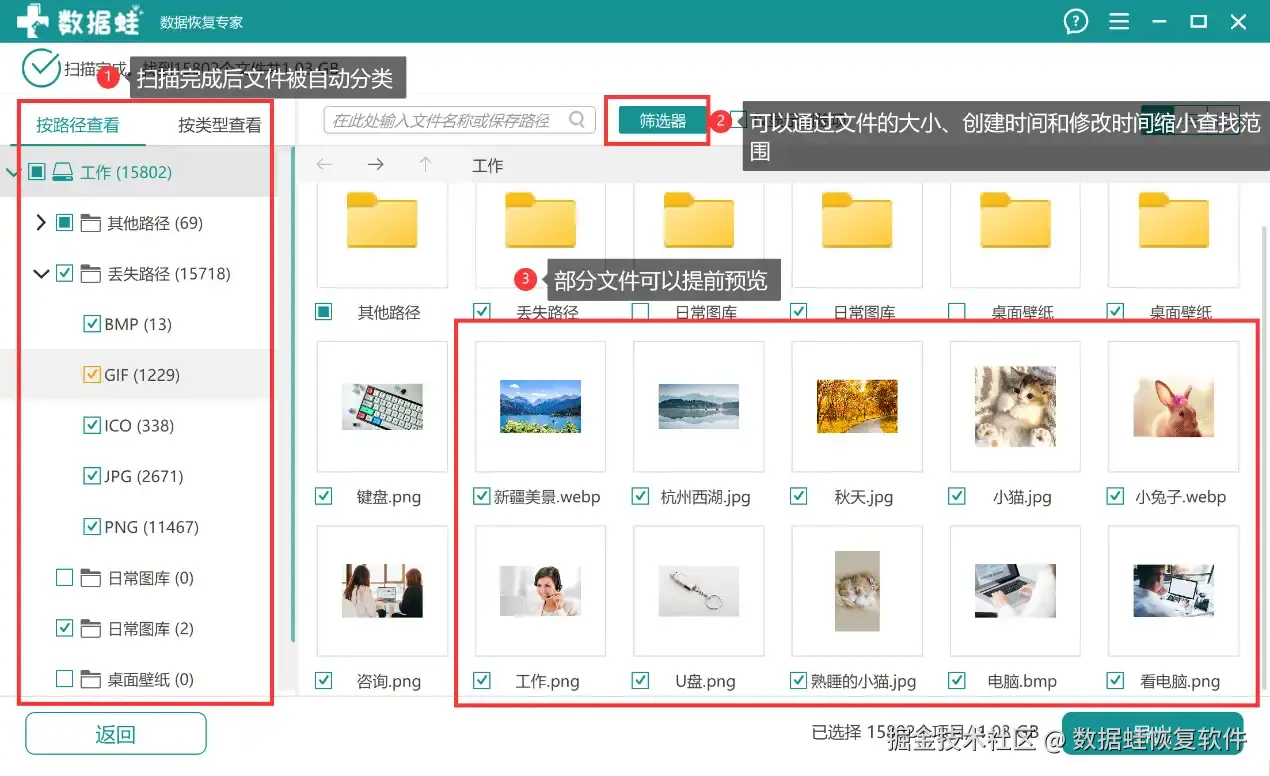This screenshot has width=1270, height=776.
Task: Go forward with the right arrow
Action: 375,165
